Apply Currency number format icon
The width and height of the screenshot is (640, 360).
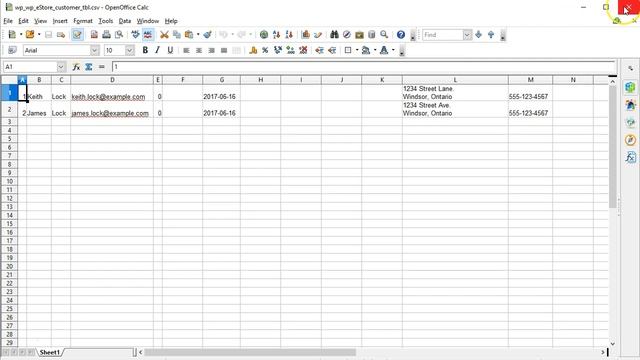pyautogui.click(x=253, y=50)
